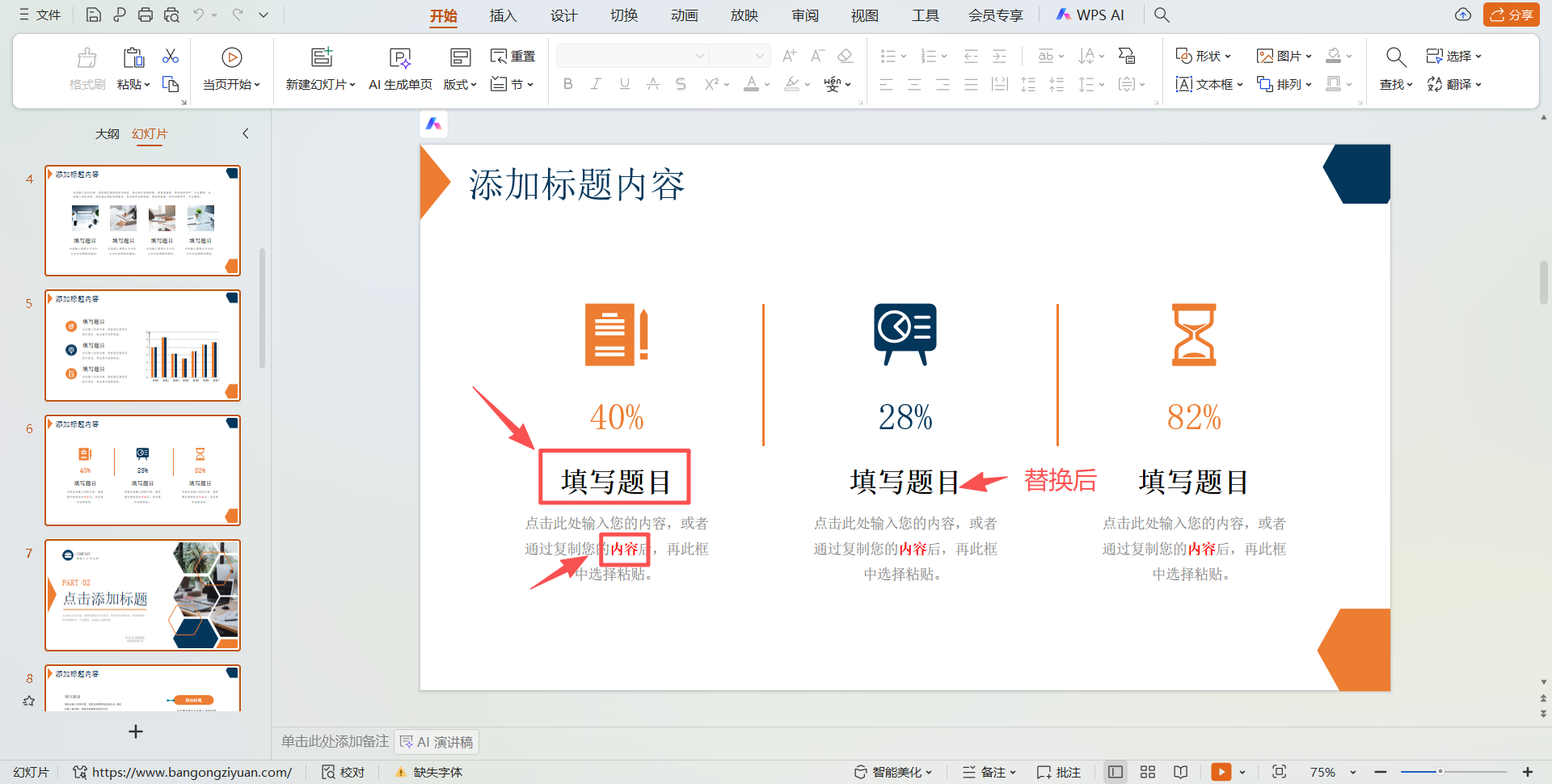Open the bangongziyuan.com link in status bar

194,772
